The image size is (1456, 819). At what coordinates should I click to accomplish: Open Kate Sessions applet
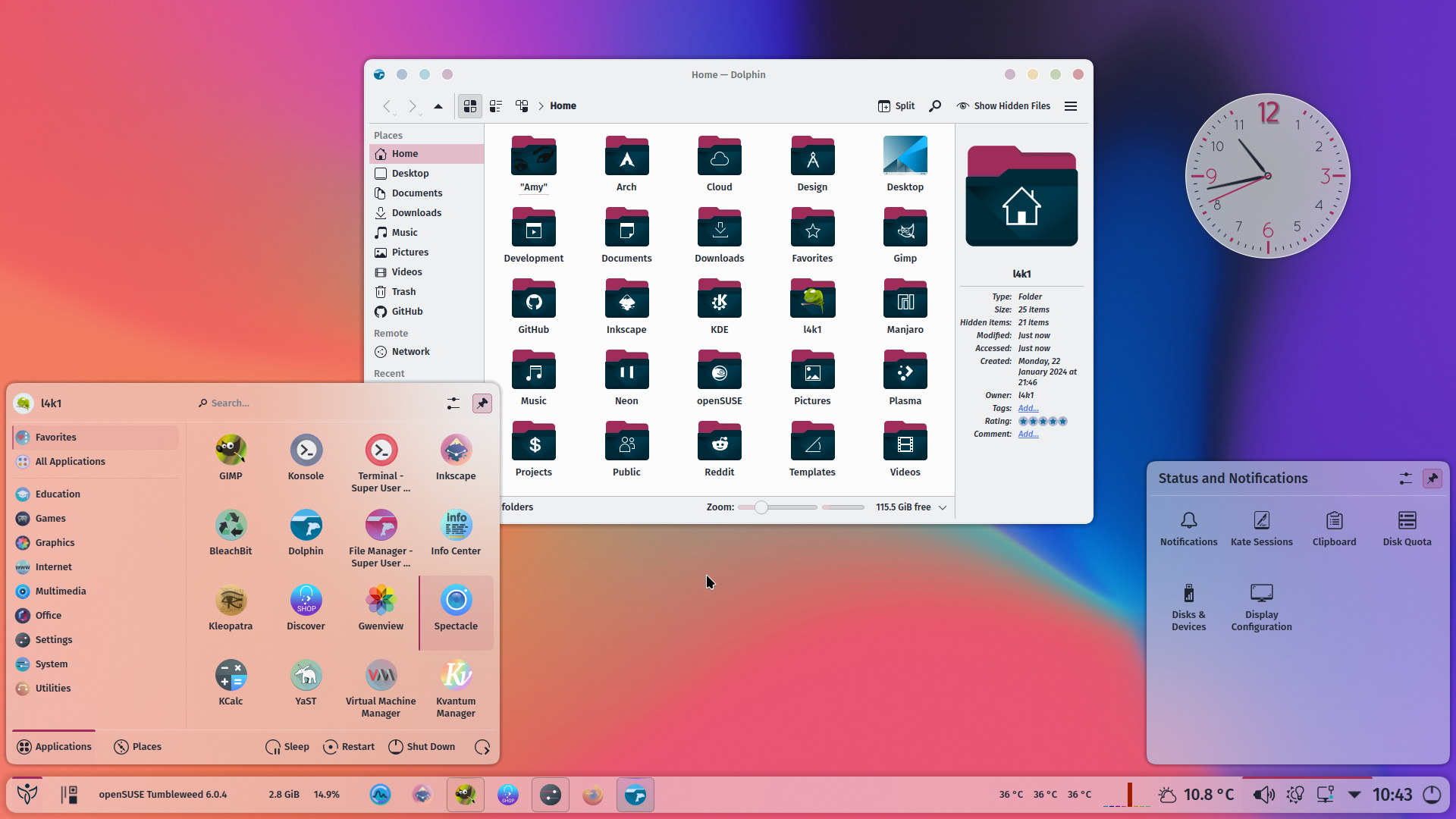point(1261,529)
